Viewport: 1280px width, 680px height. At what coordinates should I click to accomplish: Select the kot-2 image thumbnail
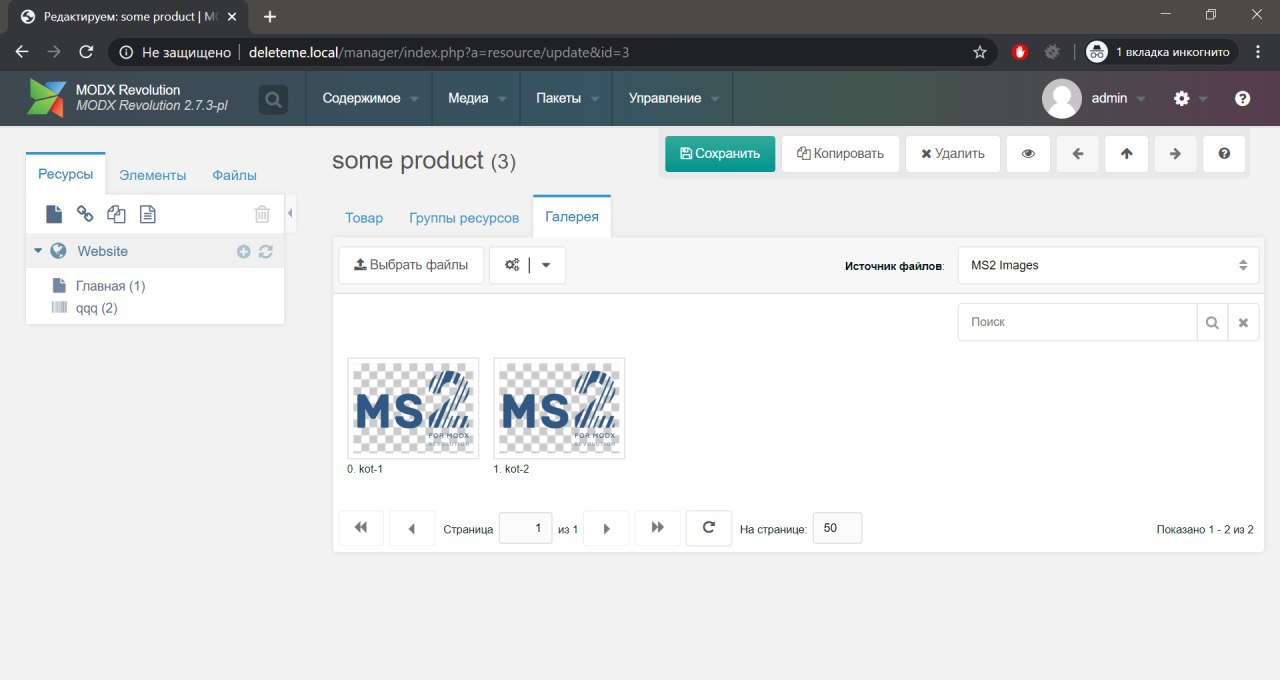[x=559, y=408]
